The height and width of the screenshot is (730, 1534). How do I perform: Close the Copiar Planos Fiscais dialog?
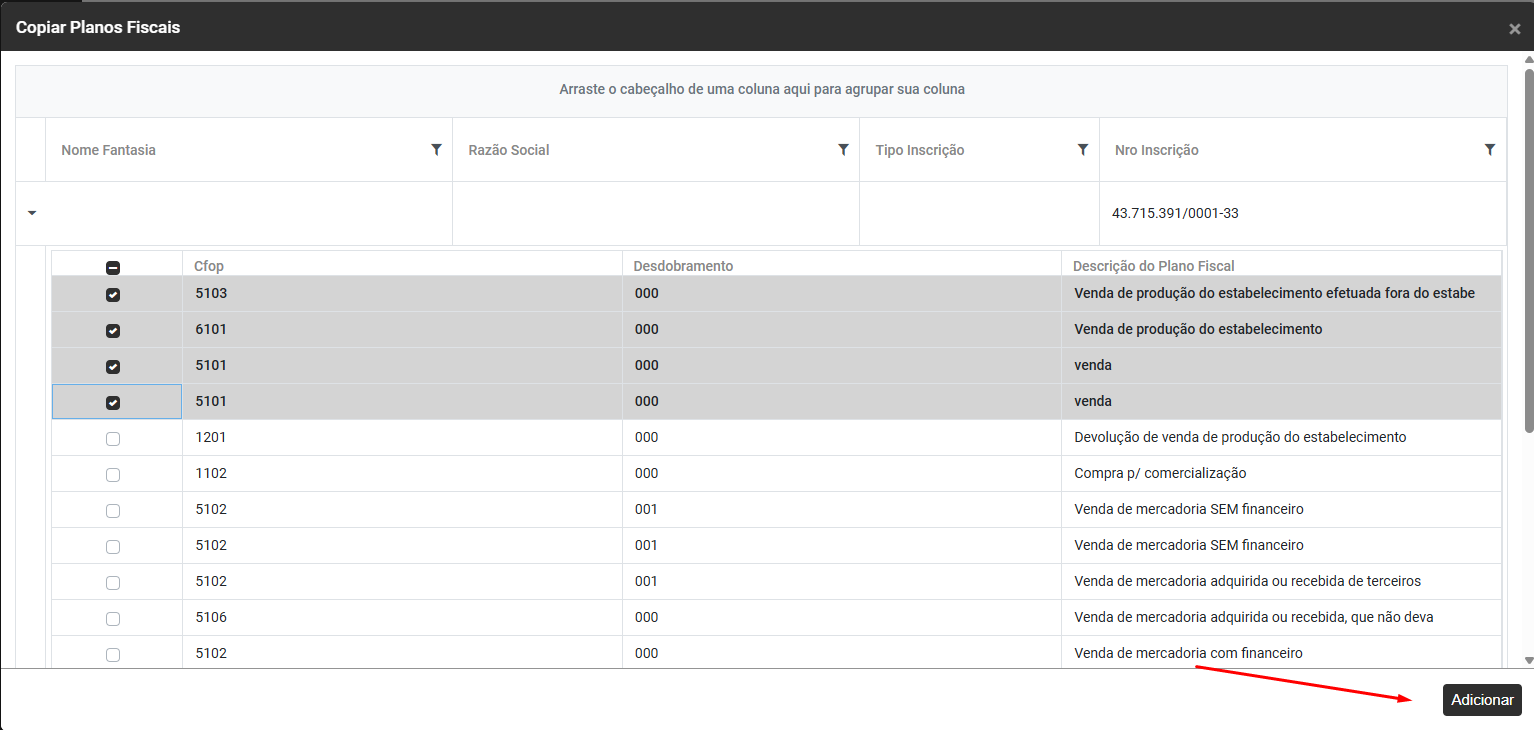tap(1514, 29)
